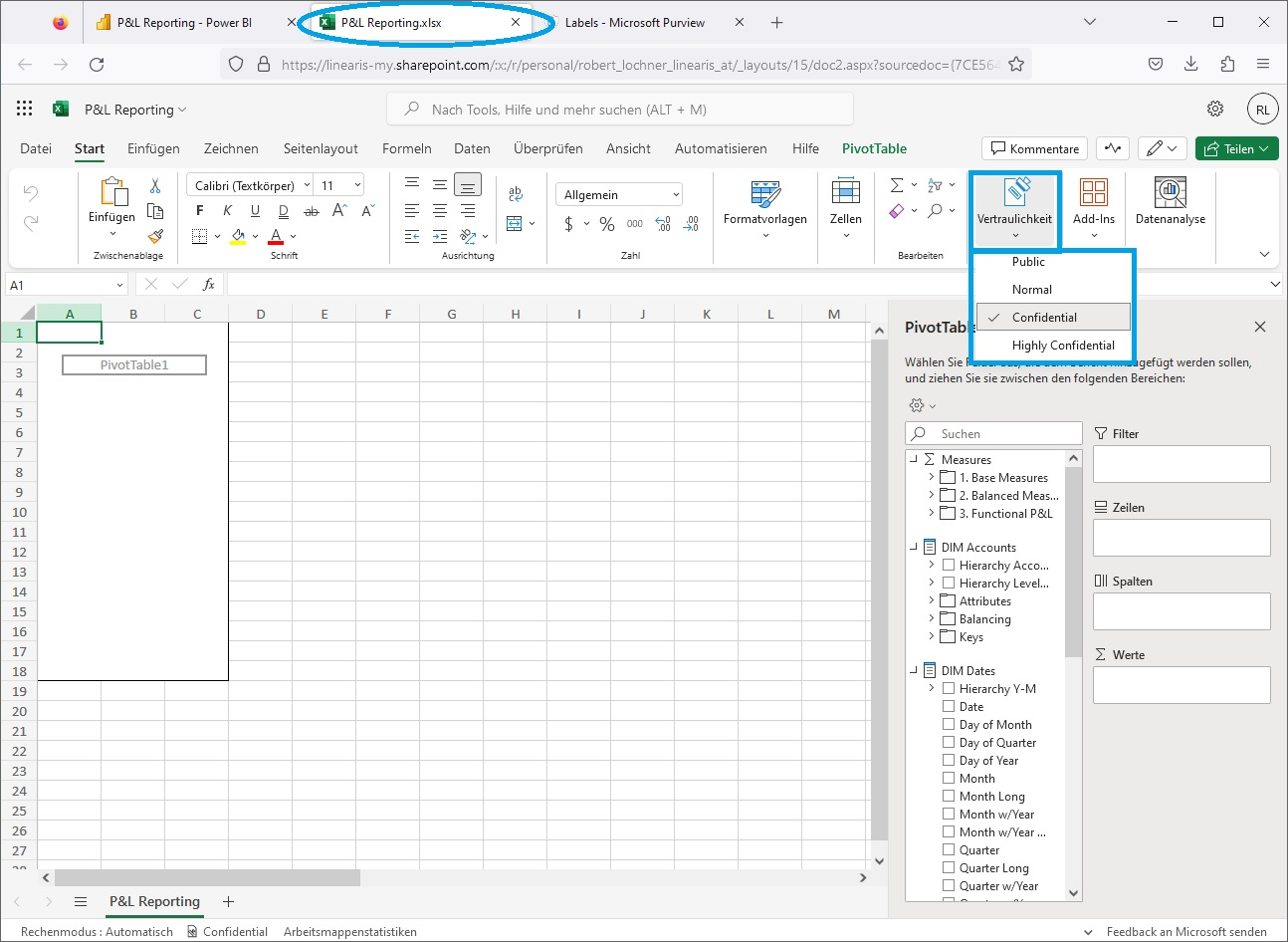Check the Day of Month field
The width and height of the screenshot is (1288, 942).
[947, 724]
